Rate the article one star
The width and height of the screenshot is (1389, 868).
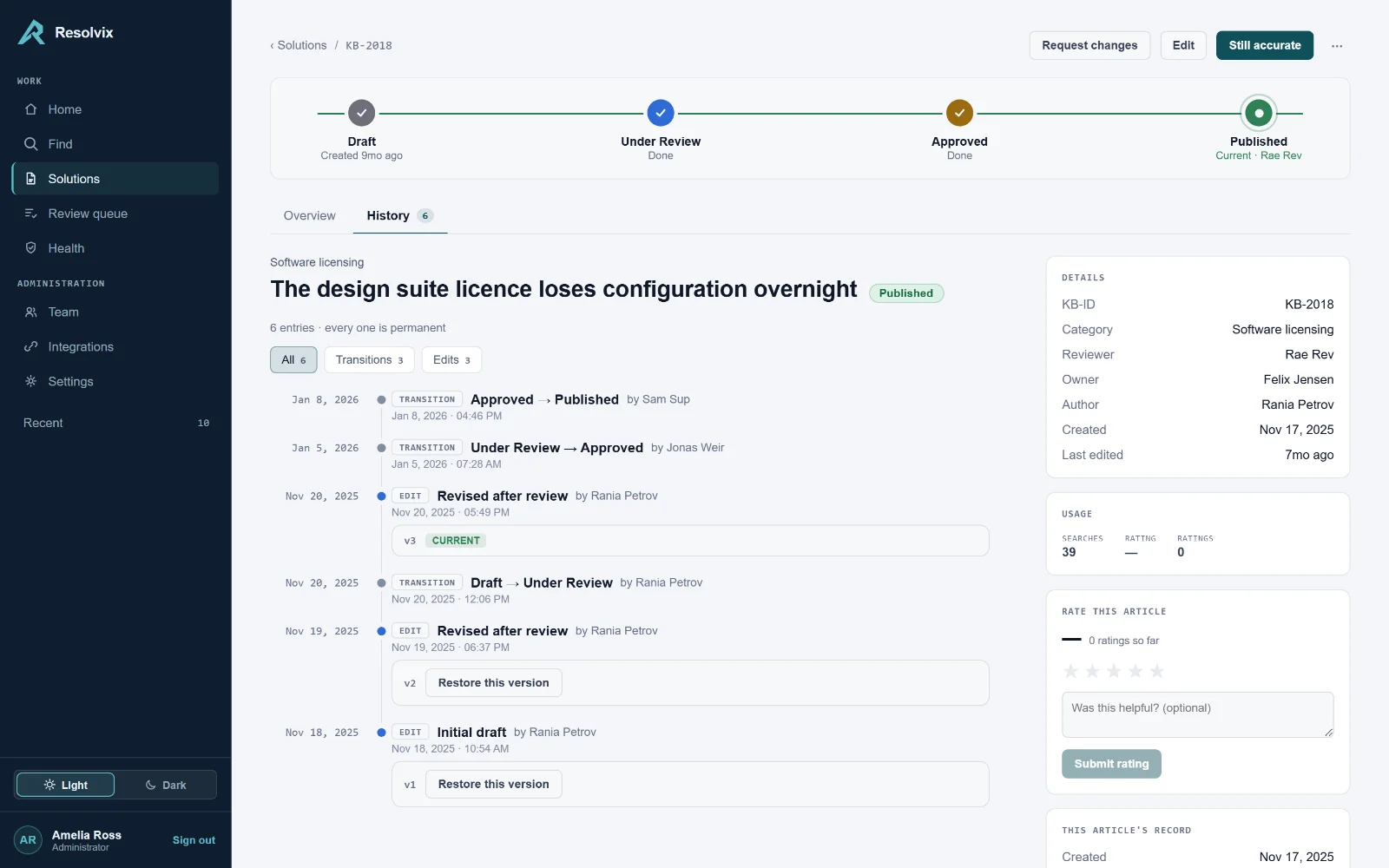[1071, 671]
